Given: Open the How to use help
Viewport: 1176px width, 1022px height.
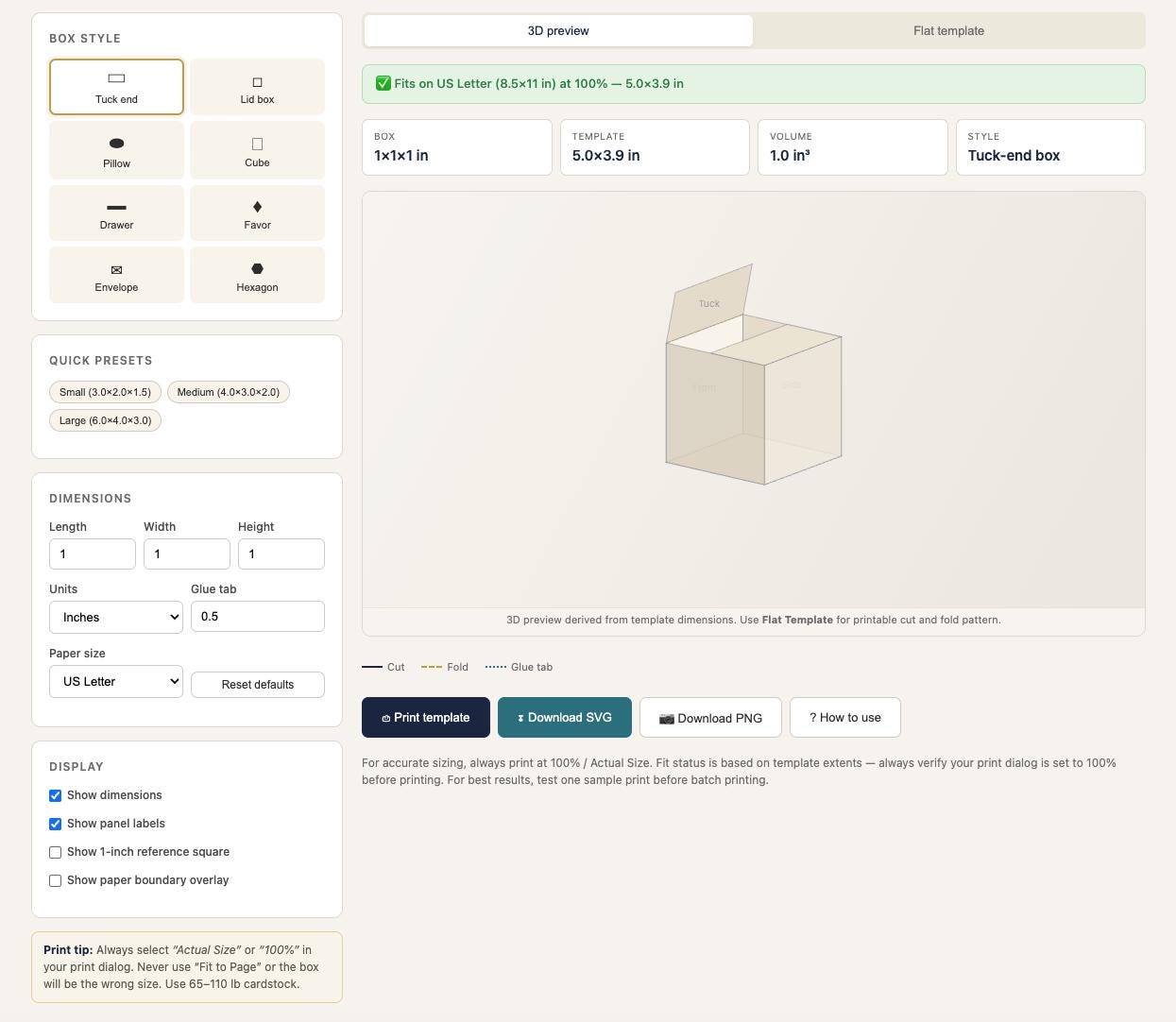Looking at the screenshot, I should pyautogui.click(x=845, y=718).
